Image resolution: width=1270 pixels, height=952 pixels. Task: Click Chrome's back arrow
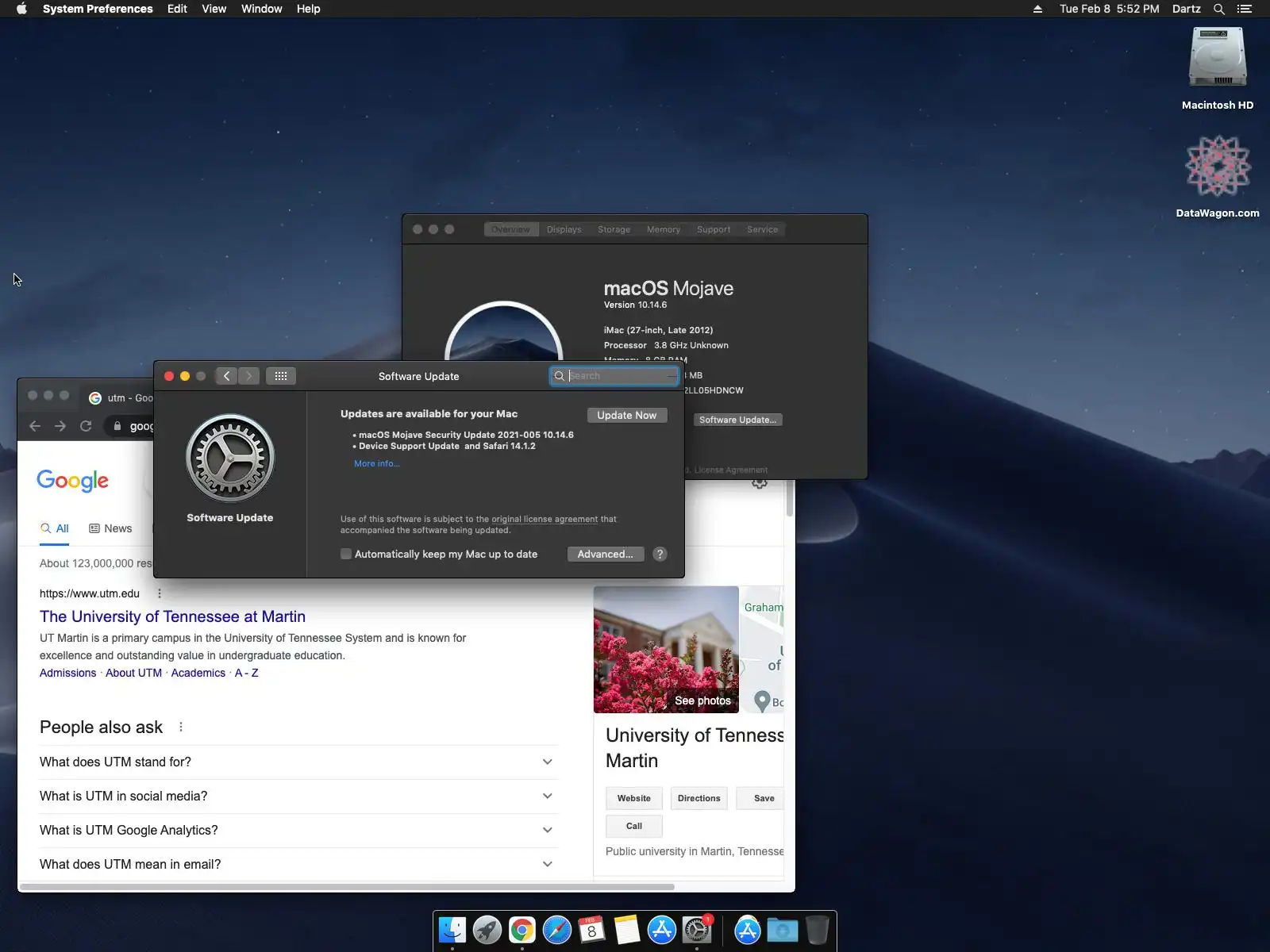point(35,426)
